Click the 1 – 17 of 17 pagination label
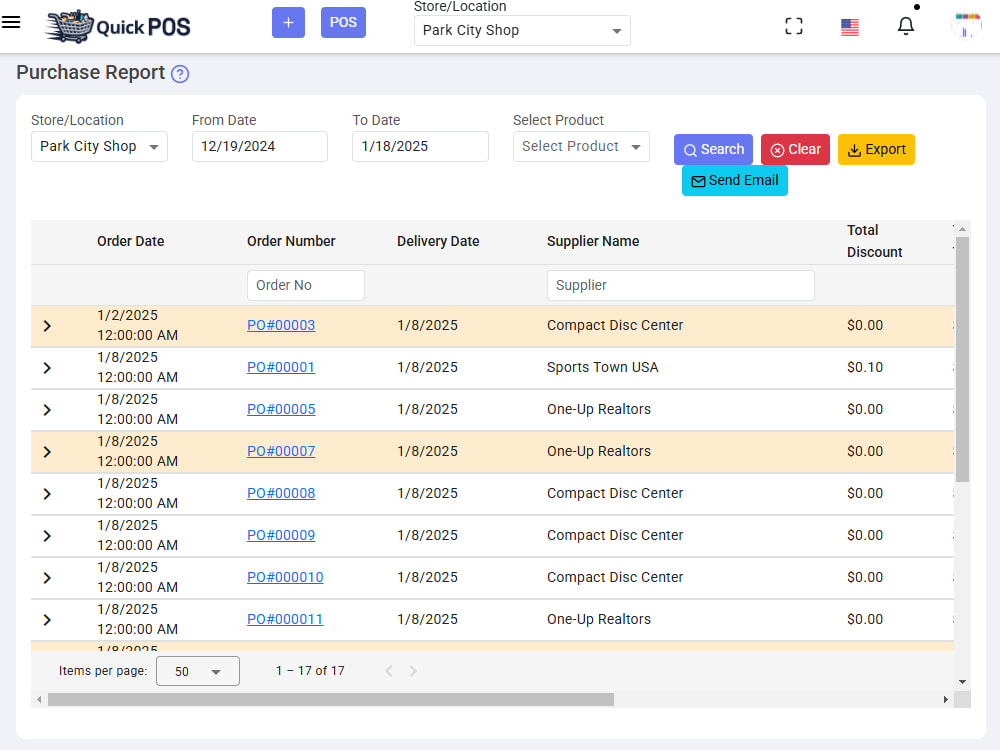Image resolution: width=1000 pixels, height=750 pixels. tap(310, 671)
